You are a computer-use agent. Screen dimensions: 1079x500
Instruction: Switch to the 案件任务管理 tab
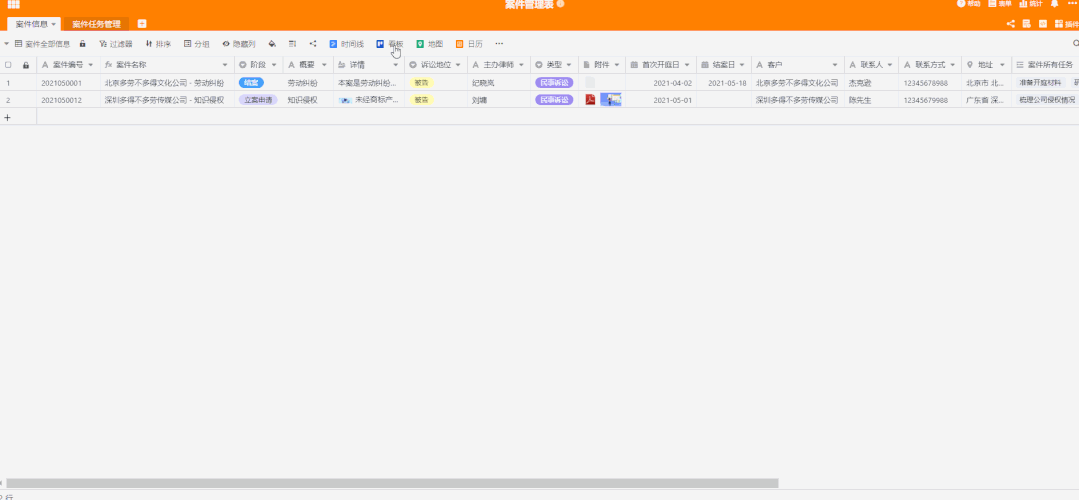[96, 24]
